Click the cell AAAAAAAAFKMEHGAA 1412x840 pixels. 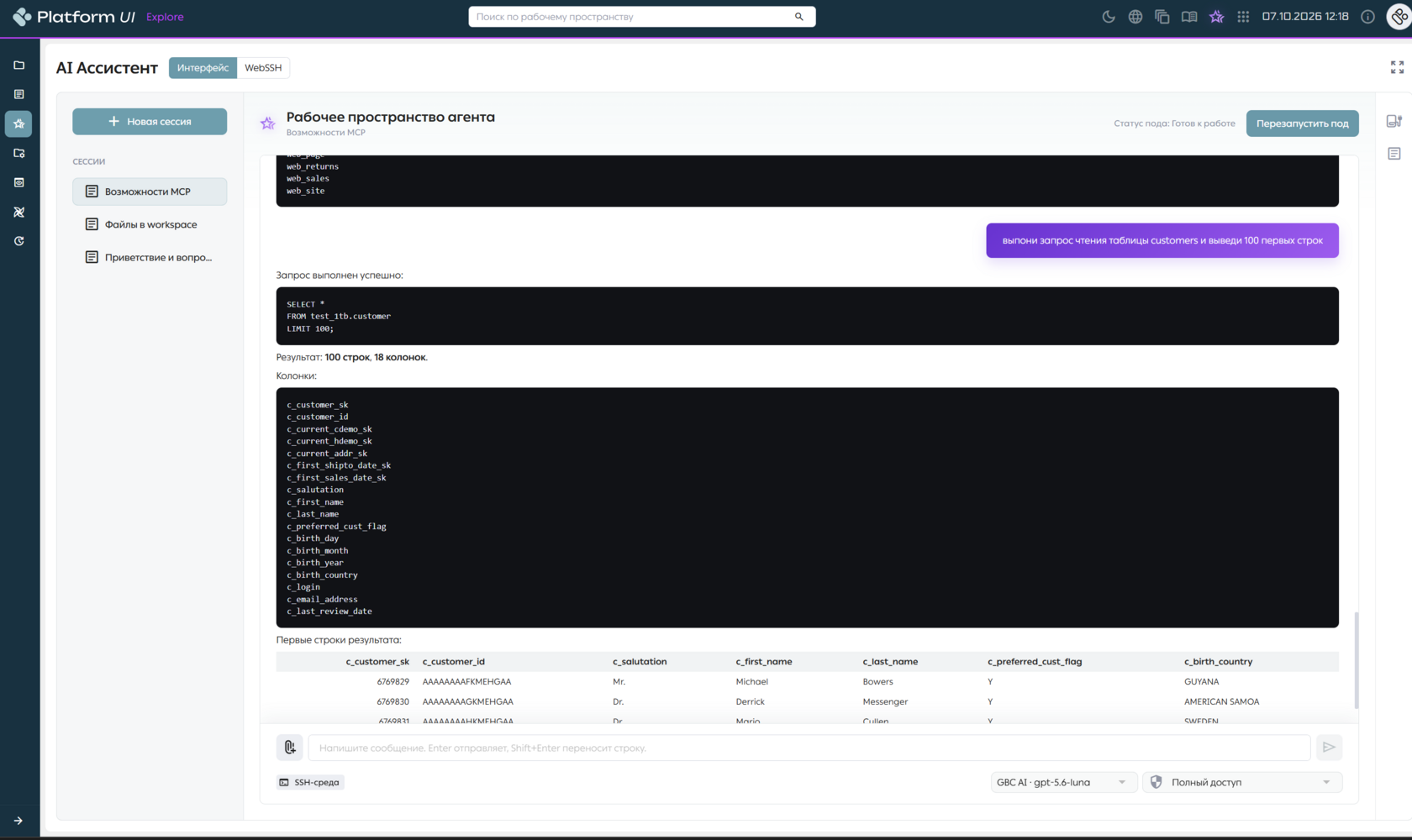[467, 682]
